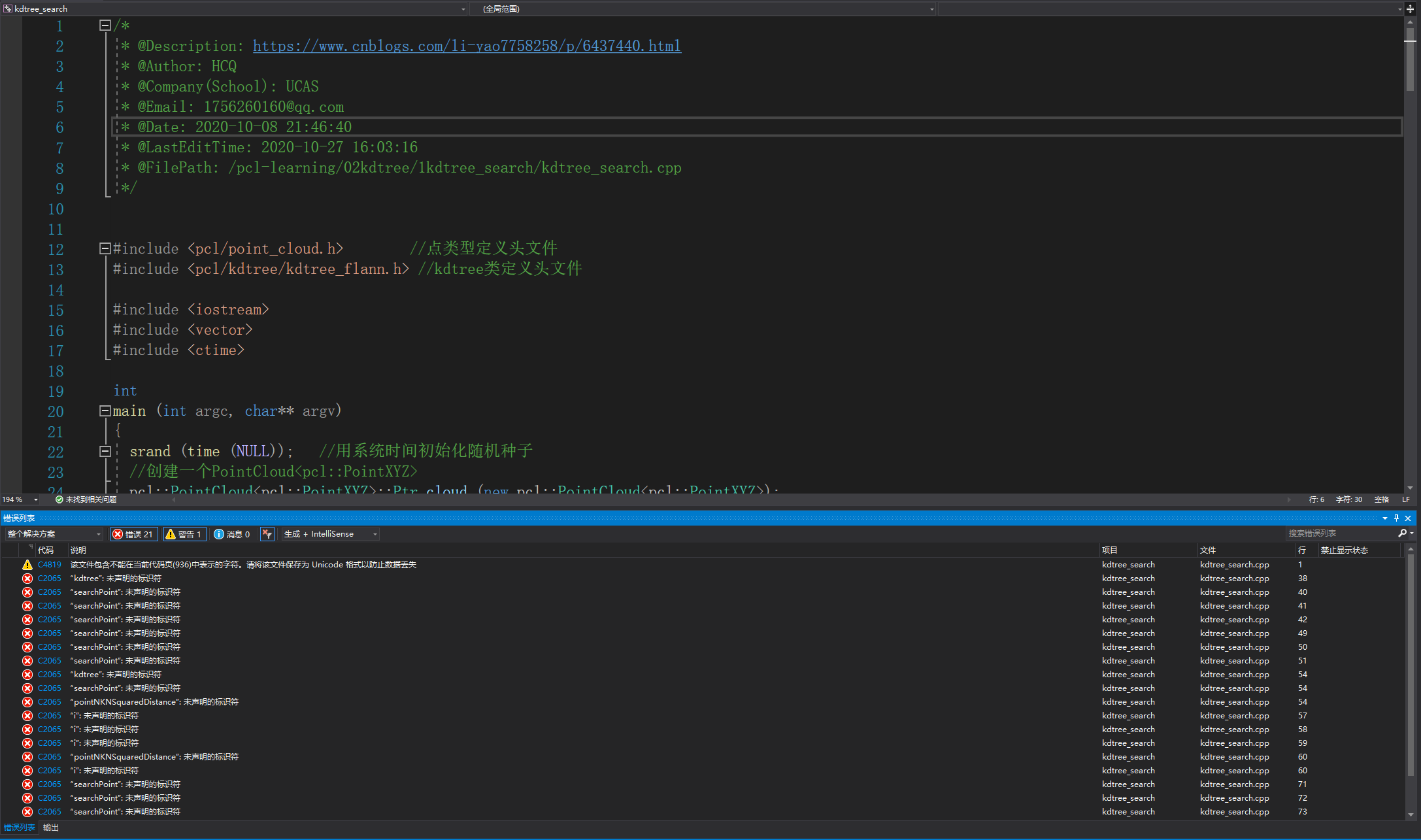Toggle the errors filter showing 21
The width and height of the screenshot is (1421, 840).
pyautogui.click(x=134, y=534)
